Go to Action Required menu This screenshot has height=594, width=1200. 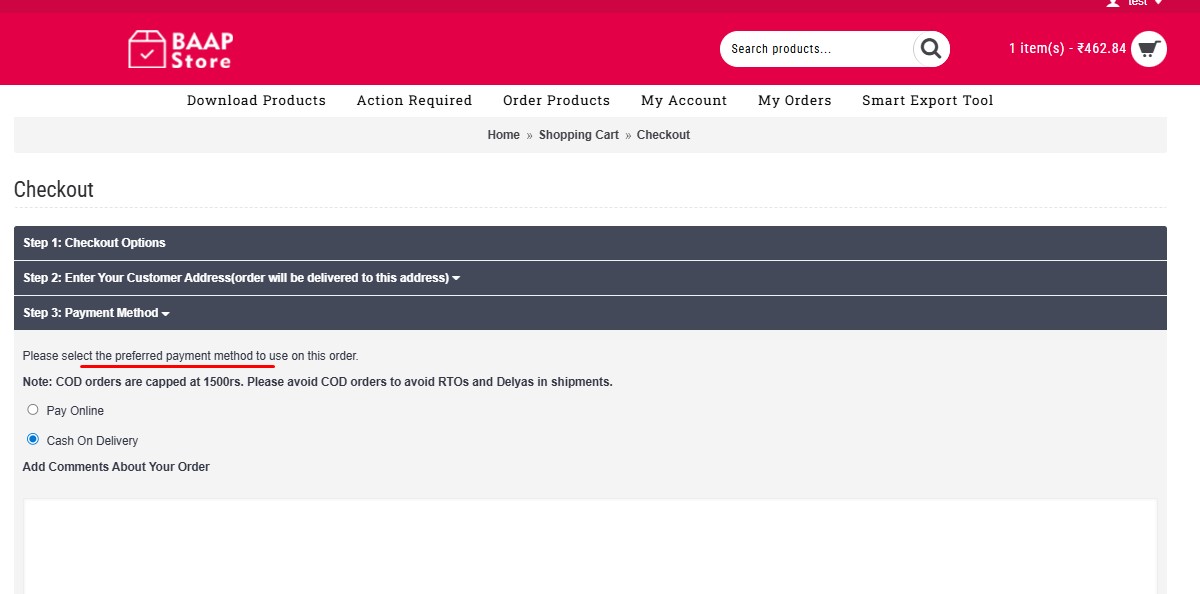tap(414, 100)
